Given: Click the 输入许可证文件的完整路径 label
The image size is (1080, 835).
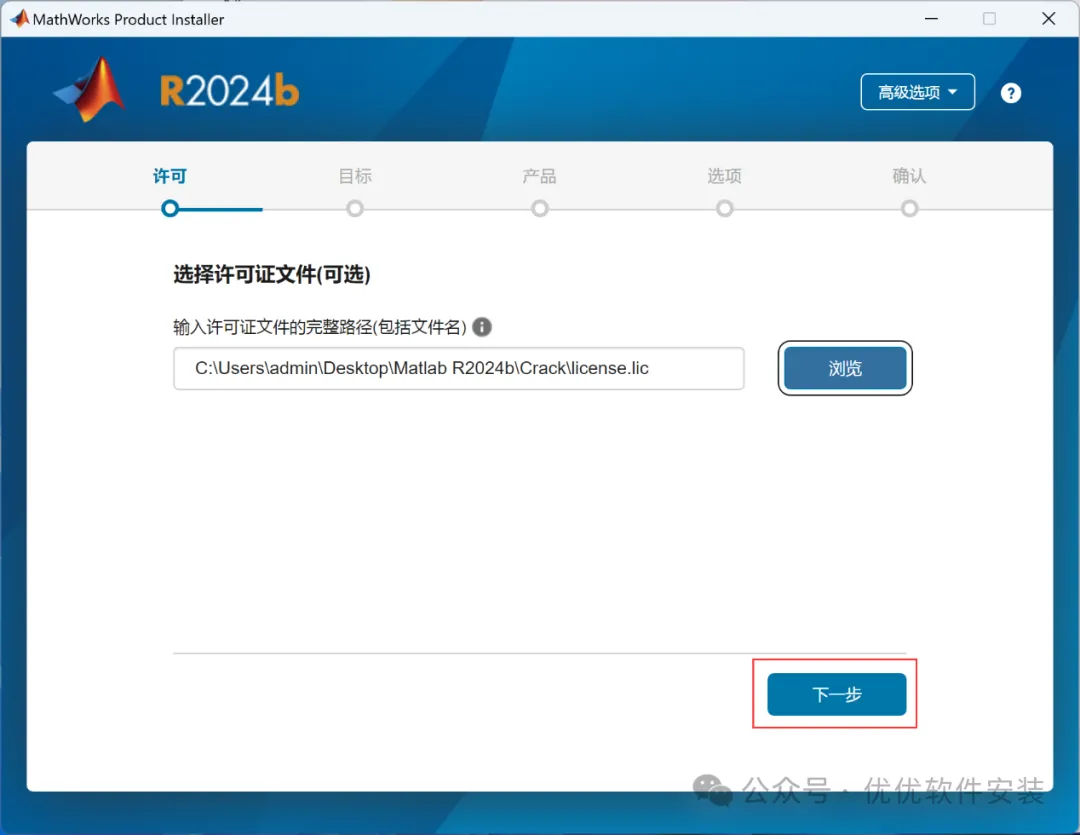Looking at the screenshot, I should pyautogui.click(x=320, y=327).
